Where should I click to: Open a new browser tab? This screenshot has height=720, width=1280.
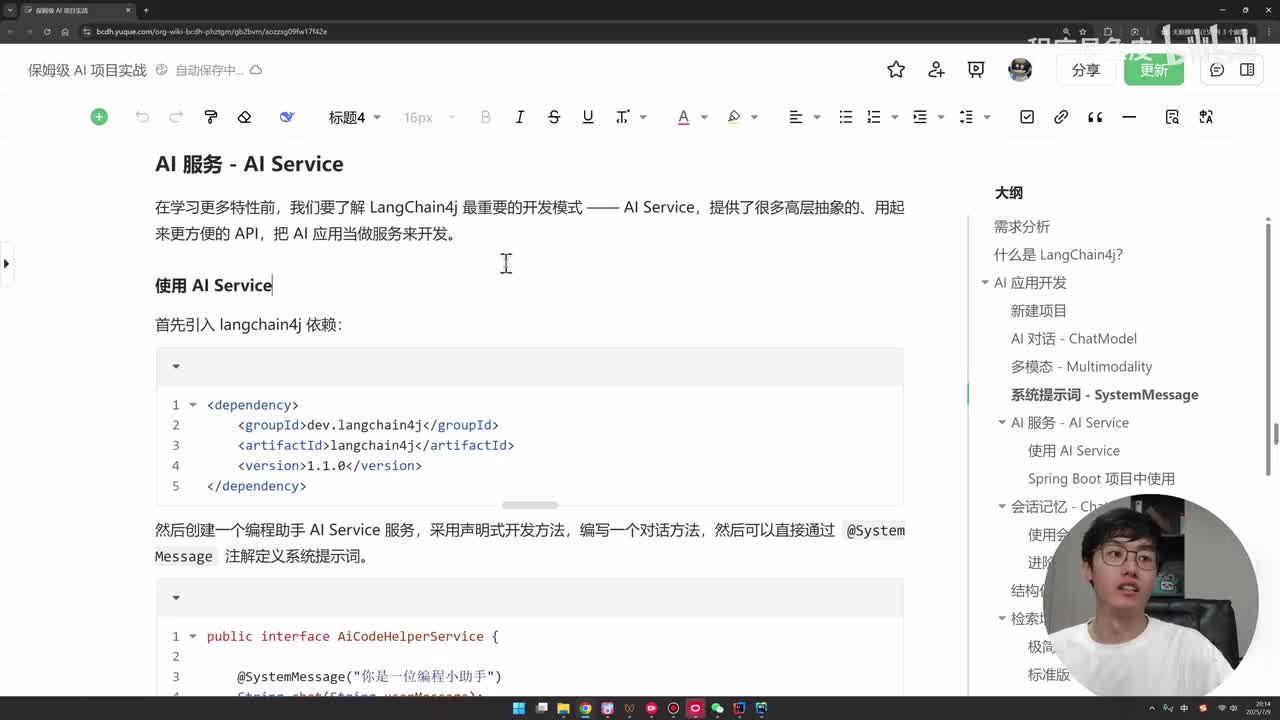(146, 10)
